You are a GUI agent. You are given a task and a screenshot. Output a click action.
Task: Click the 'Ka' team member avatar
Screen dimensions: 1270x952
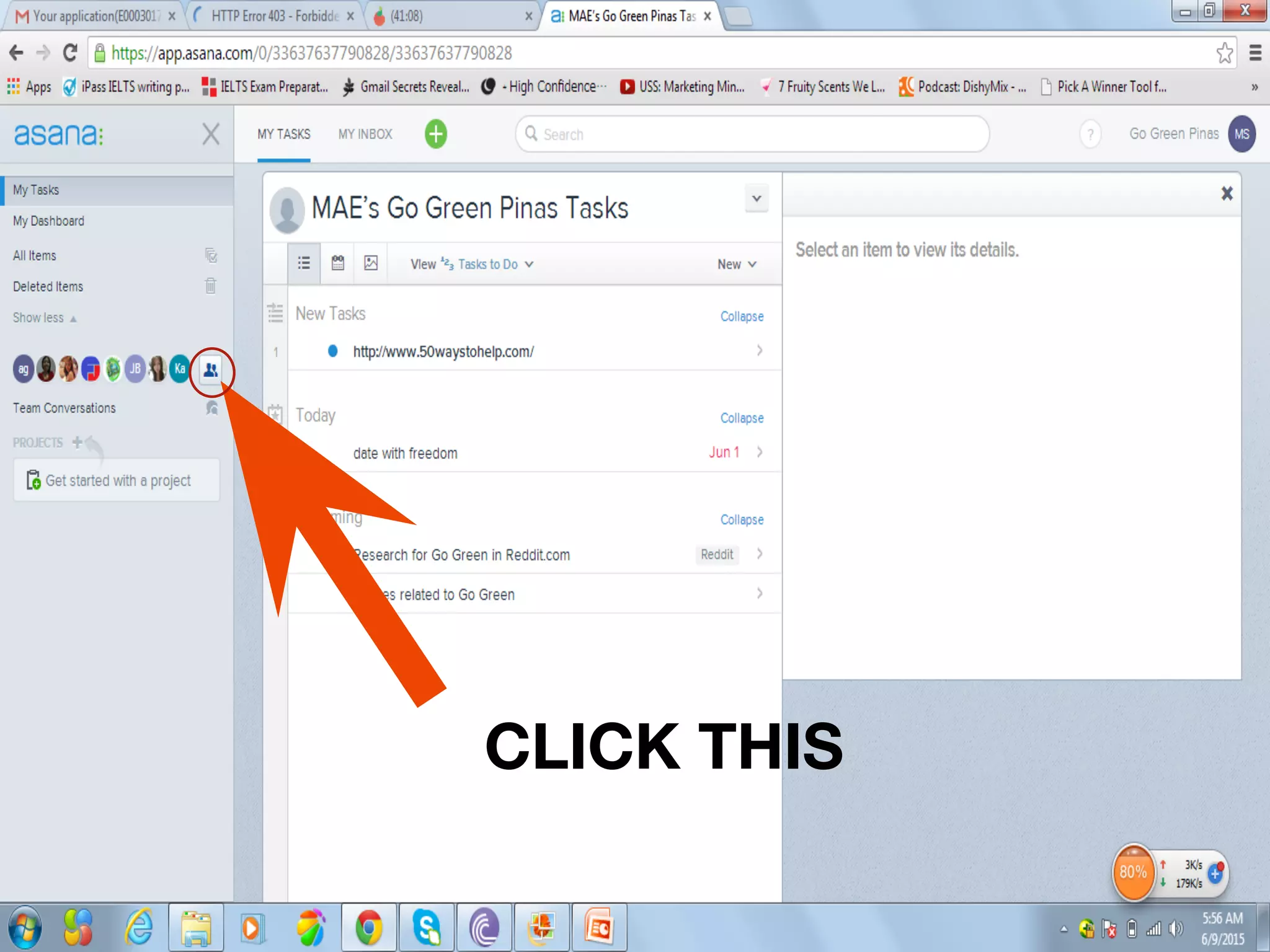click(180, 369)
